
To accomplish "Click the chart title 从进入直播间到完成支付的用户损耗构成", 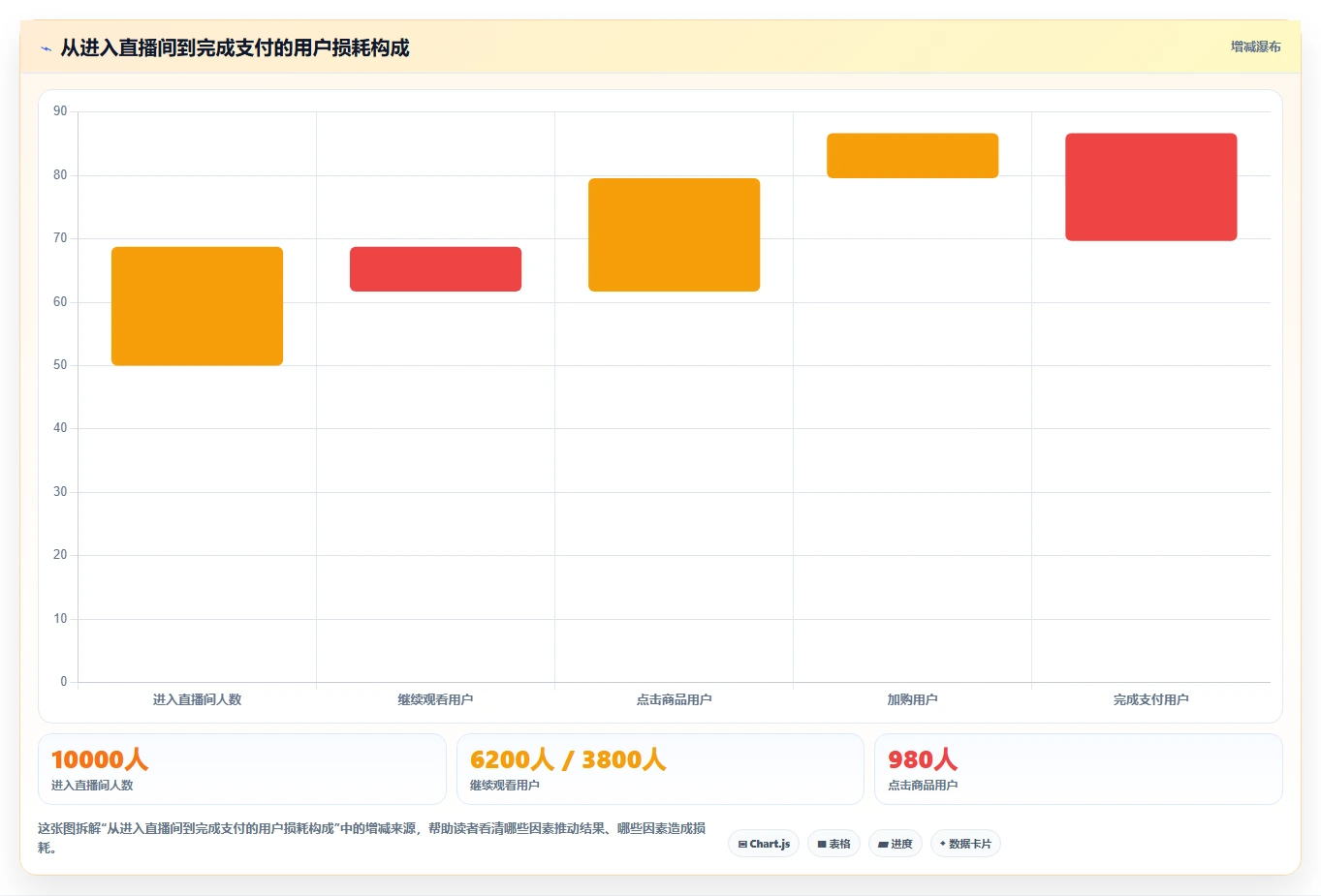I will point(235,47).
